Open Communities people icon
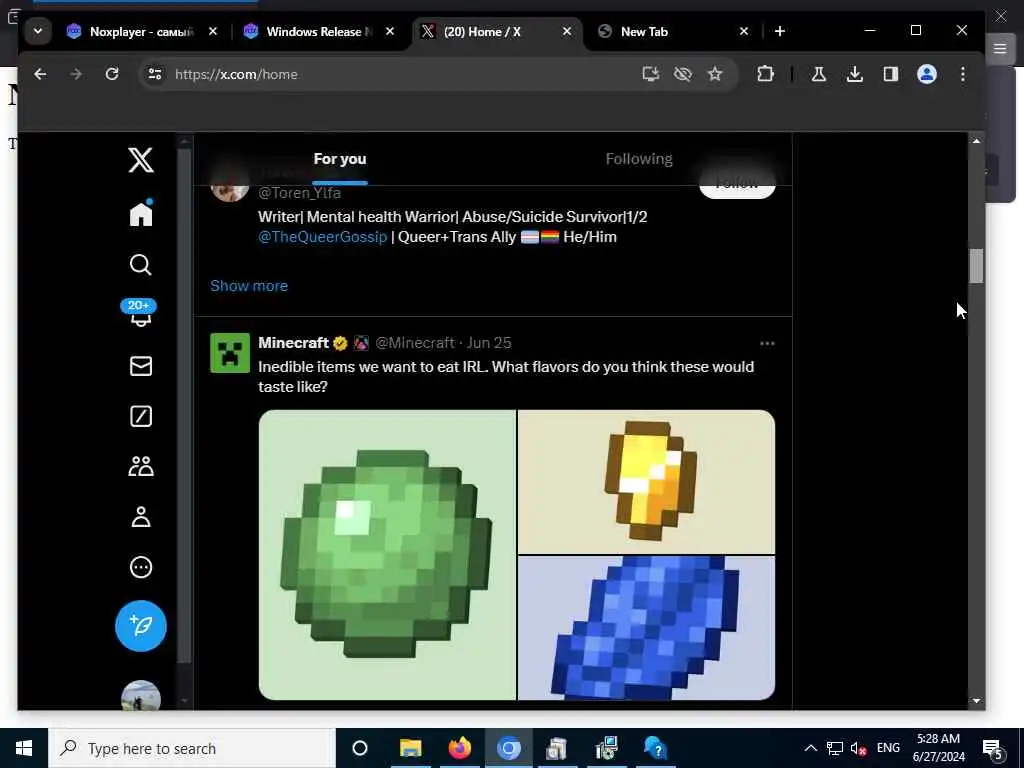 pyautogui.click(x=141, y=466)
